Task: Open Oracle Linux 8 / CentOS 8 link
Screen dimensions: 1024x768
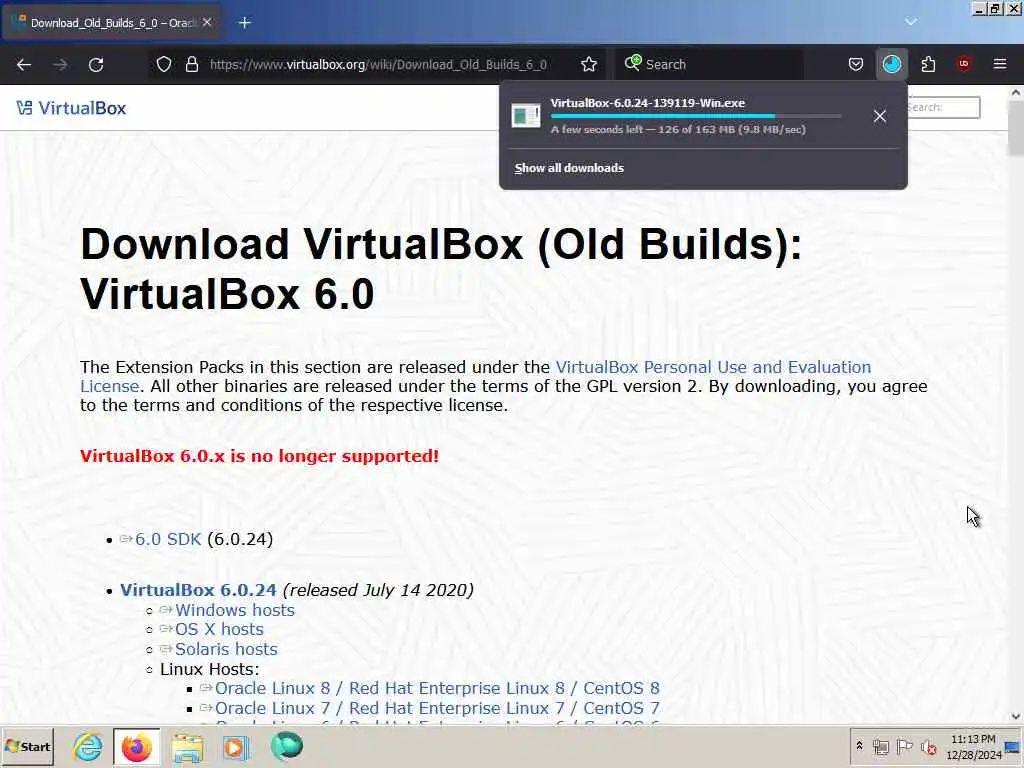Action: (x=437, y=688)
